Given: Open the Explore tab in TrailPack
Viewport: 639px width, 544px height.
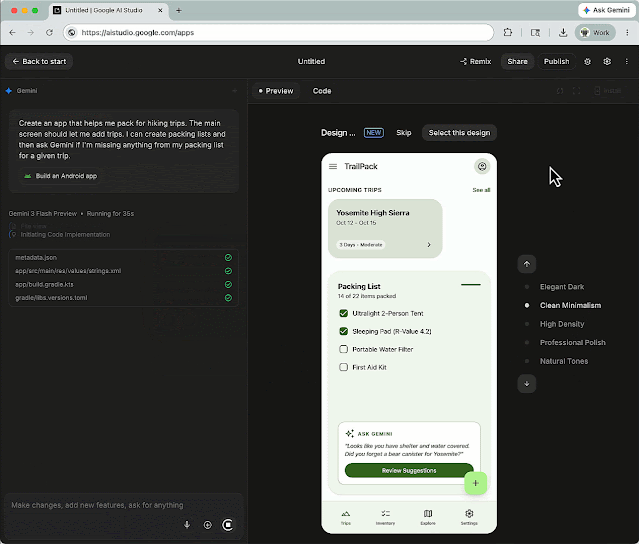Looking at the screenshot, I should click(428, 517).
